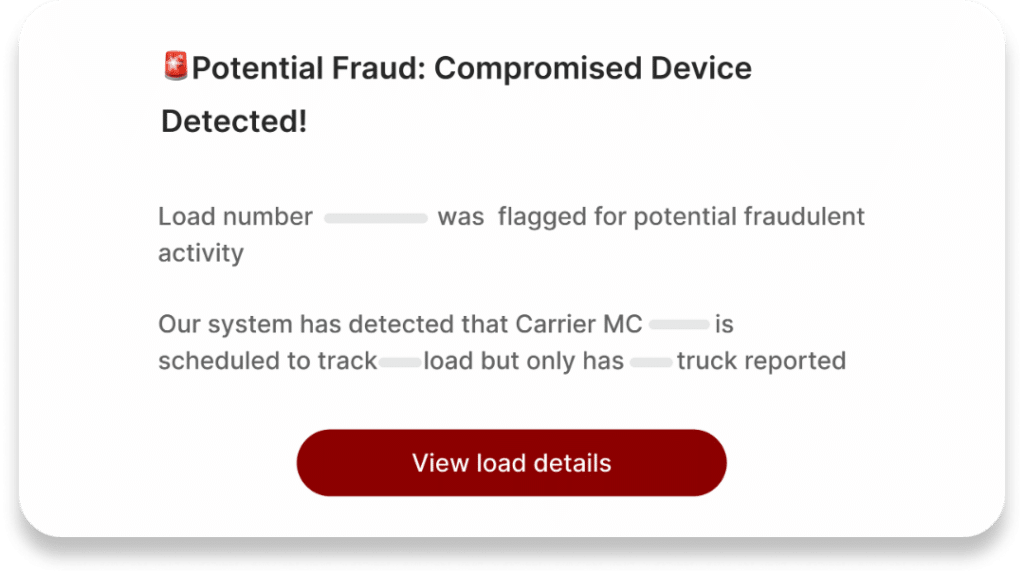Viewport: 1024px width, 575px height.
Task: Click the 'Detected!' heading word
Action: [234, 122]
